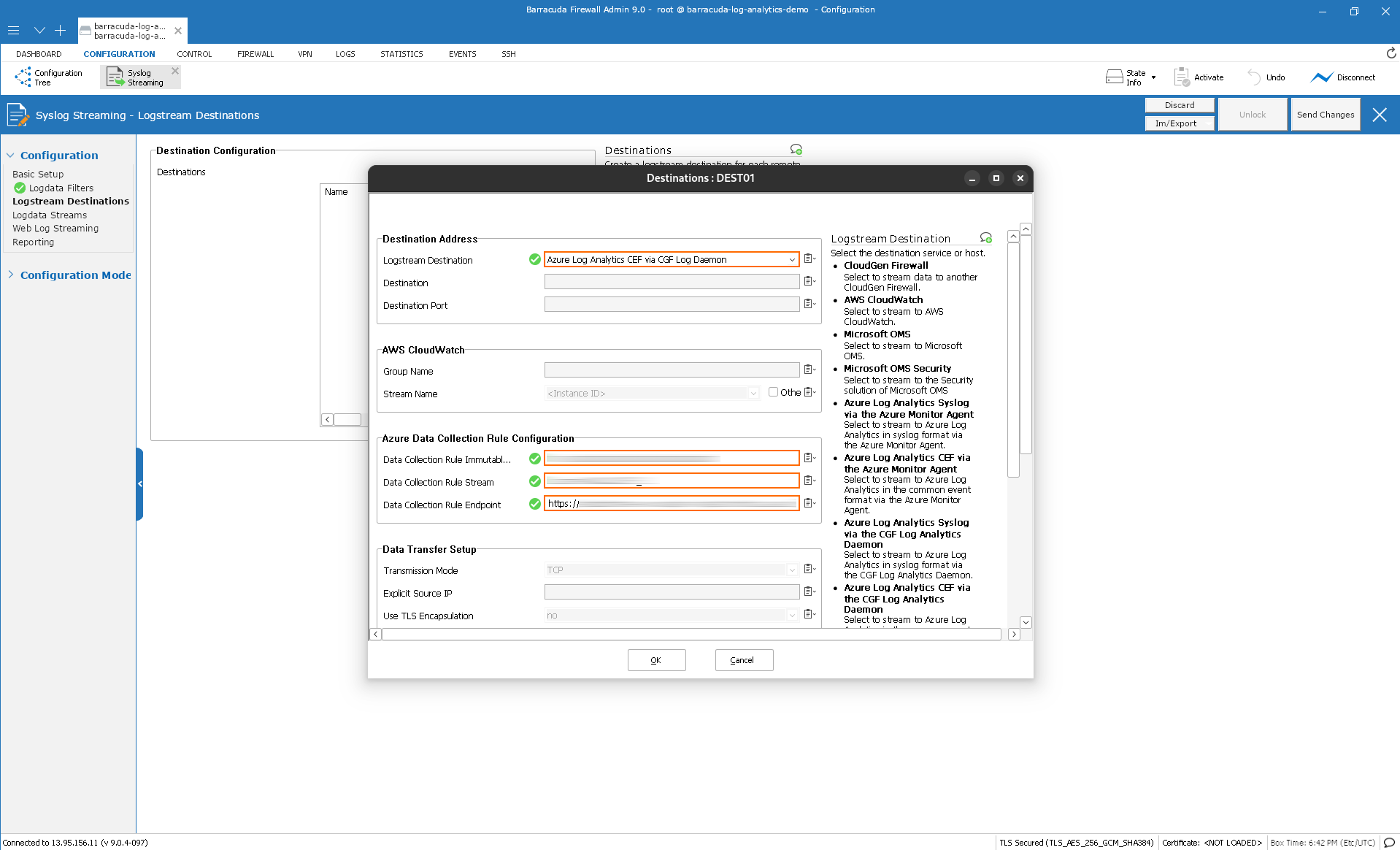1400x850 pixels.
Task: Collapse the left sidebar with arrow handle
Action: pyautogui.click(x=139, y=484)
